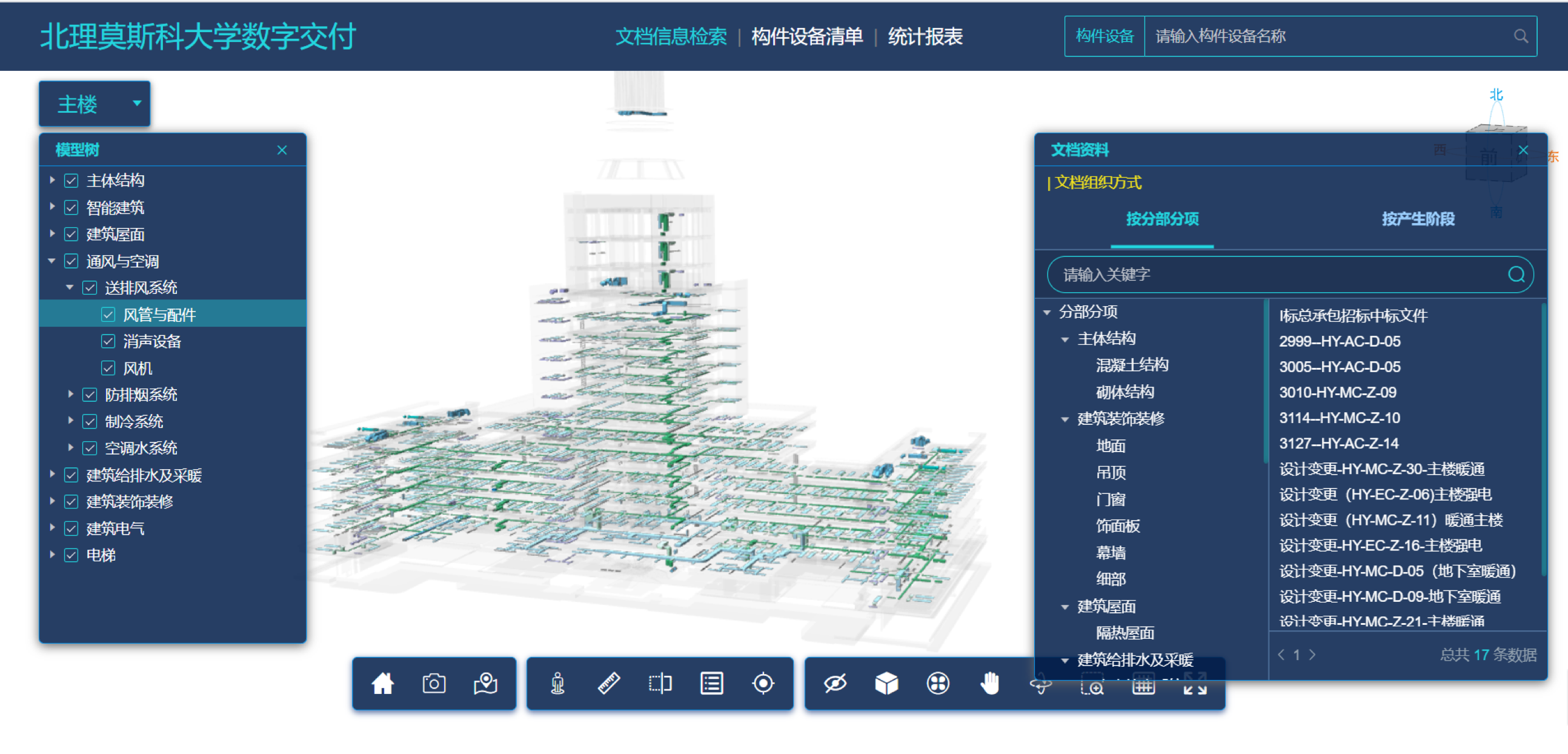Collapse the 分部分项 root node
Viewport: 1568px width, 754px height.
point(1047,312)
